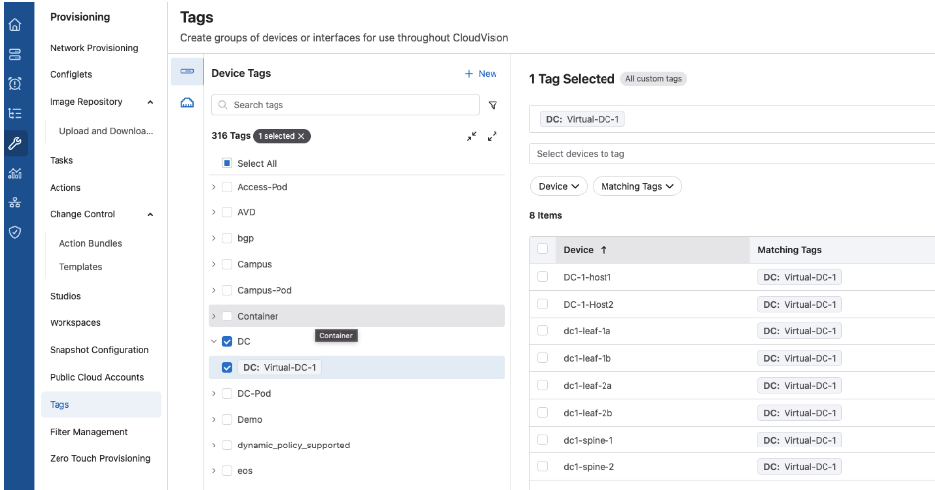Open Network Provisioning menu item
The image size is (935, 490).
(94, 48)
